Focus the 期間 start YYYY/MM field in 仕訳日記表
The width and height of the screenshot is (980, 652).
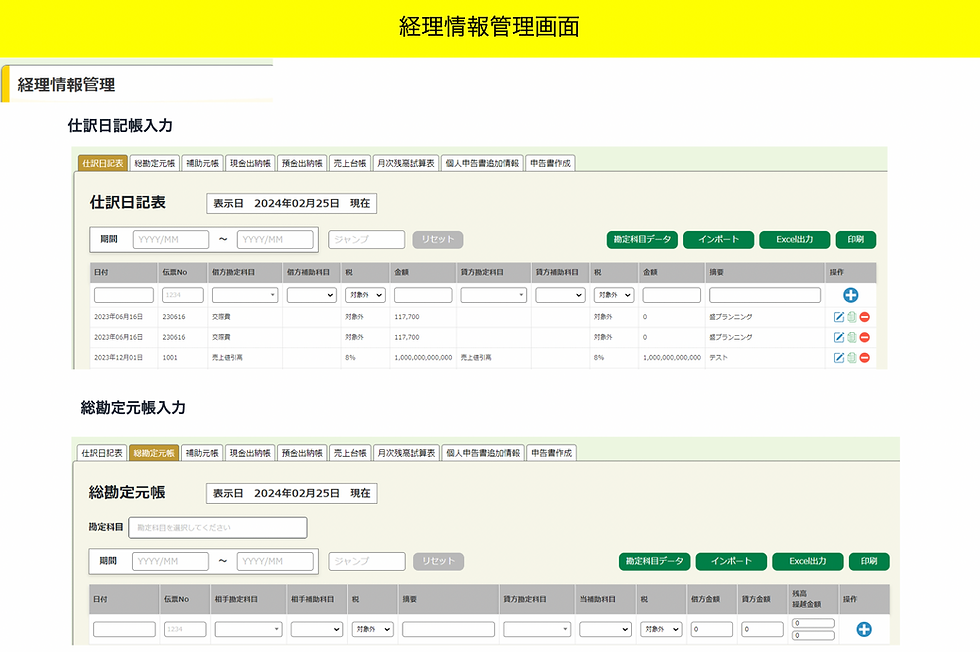171,239
